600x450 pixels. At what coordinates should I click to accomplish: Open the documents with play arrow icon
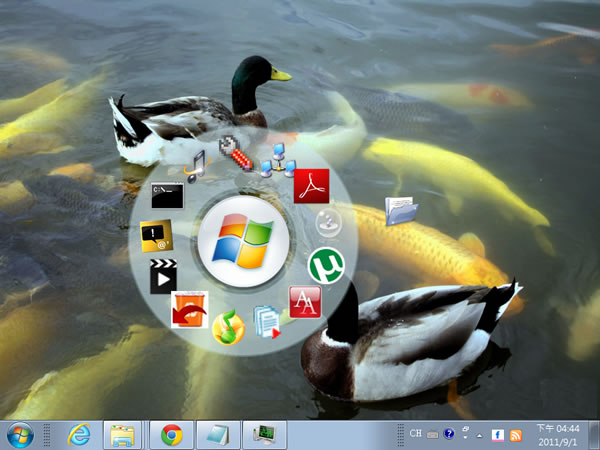click(268, 322)
